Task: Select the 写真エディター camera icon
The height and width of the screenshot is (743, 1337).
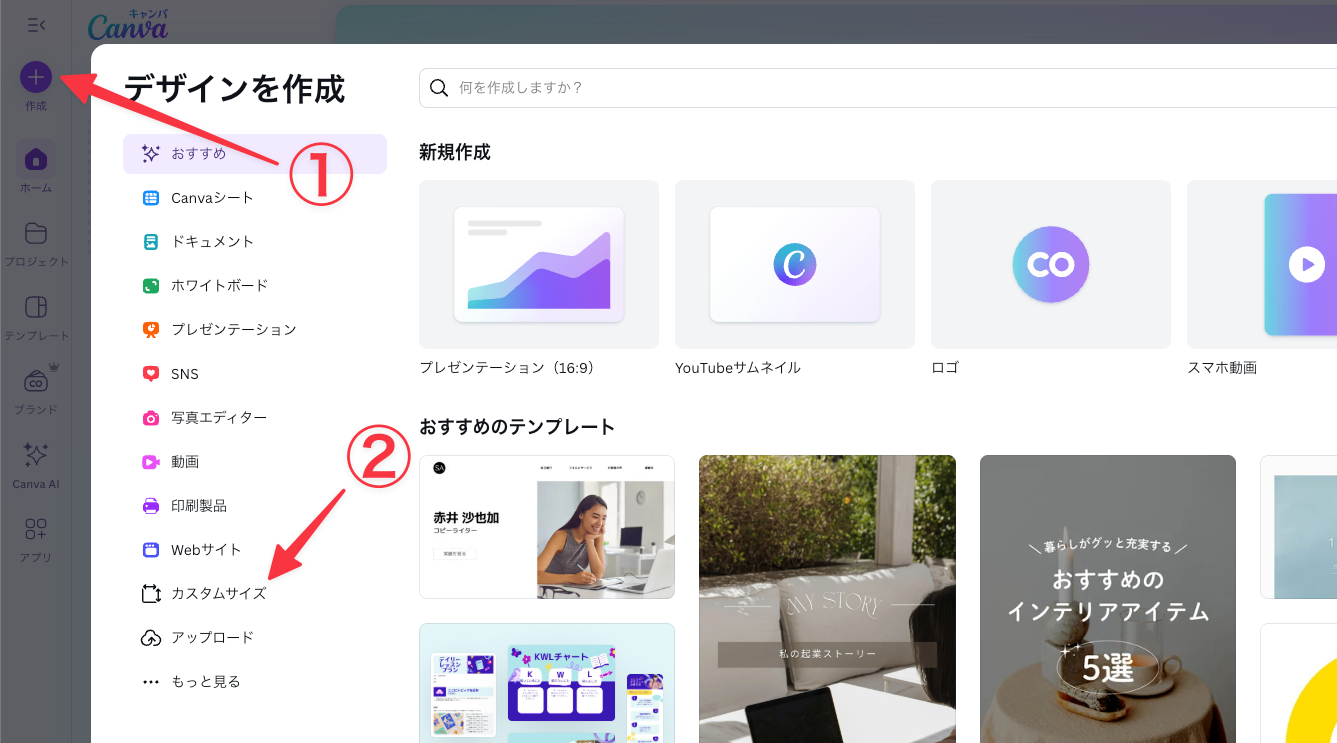Action: [151, 418]
